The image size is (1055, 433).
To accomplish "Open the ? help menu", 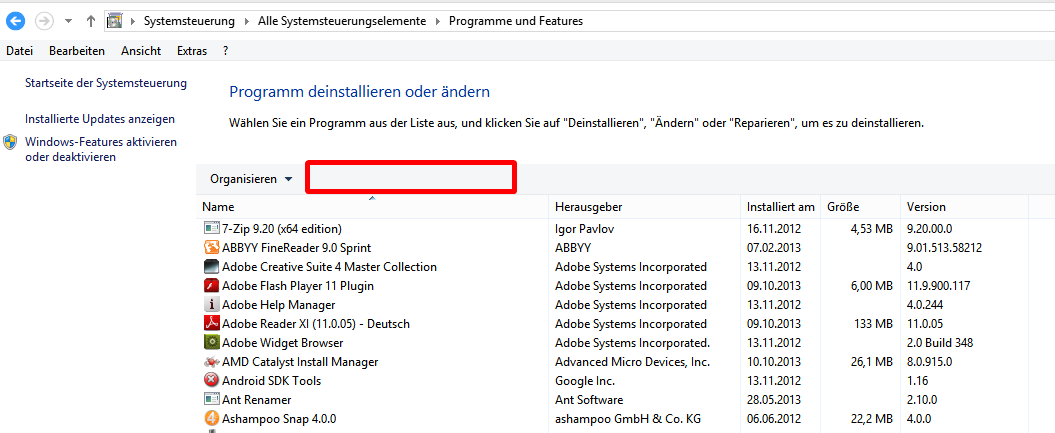I will tap(225, 50).
